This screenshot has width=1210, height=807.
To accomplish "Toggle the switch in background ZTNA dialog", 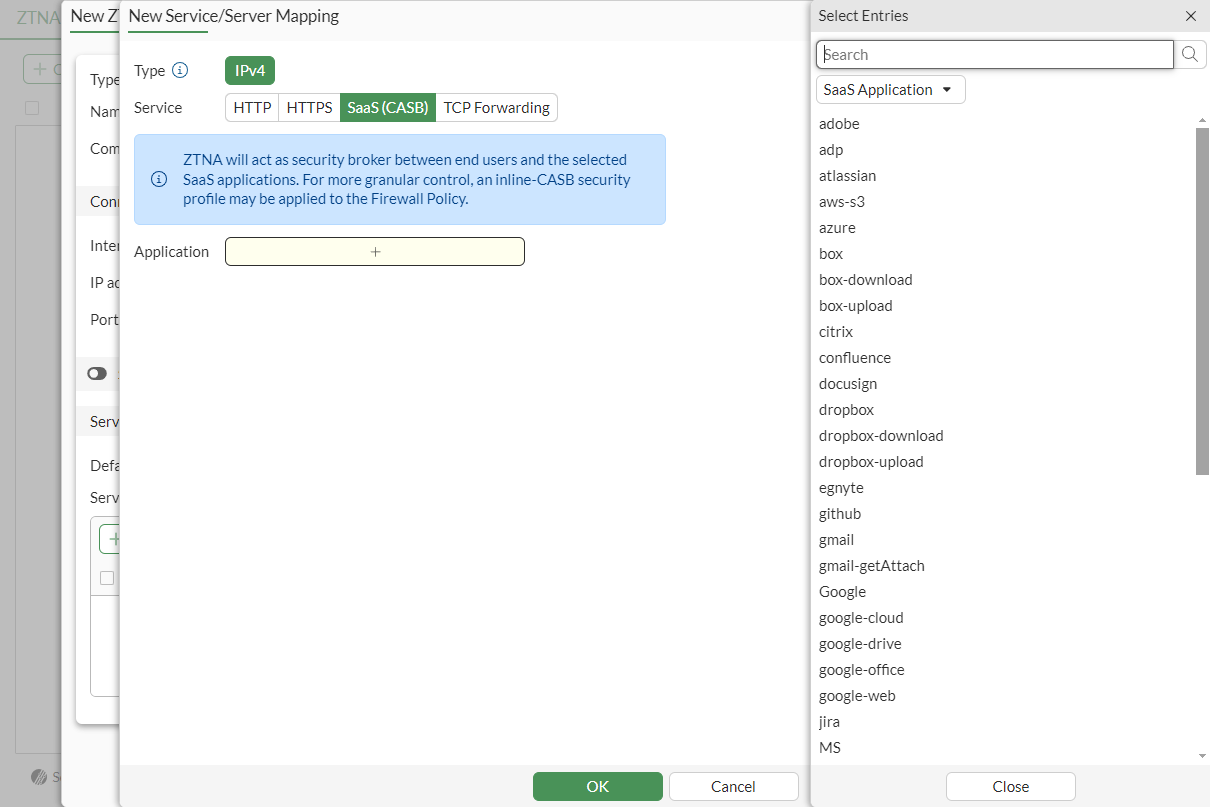I will pyautogui.click(x=97, y=373).
